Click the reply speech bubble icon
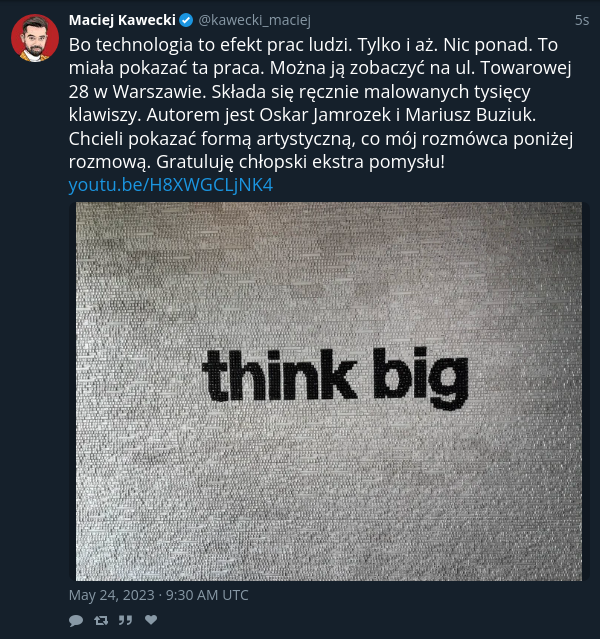The image size is (600, 639). click(x=76, y=620)
